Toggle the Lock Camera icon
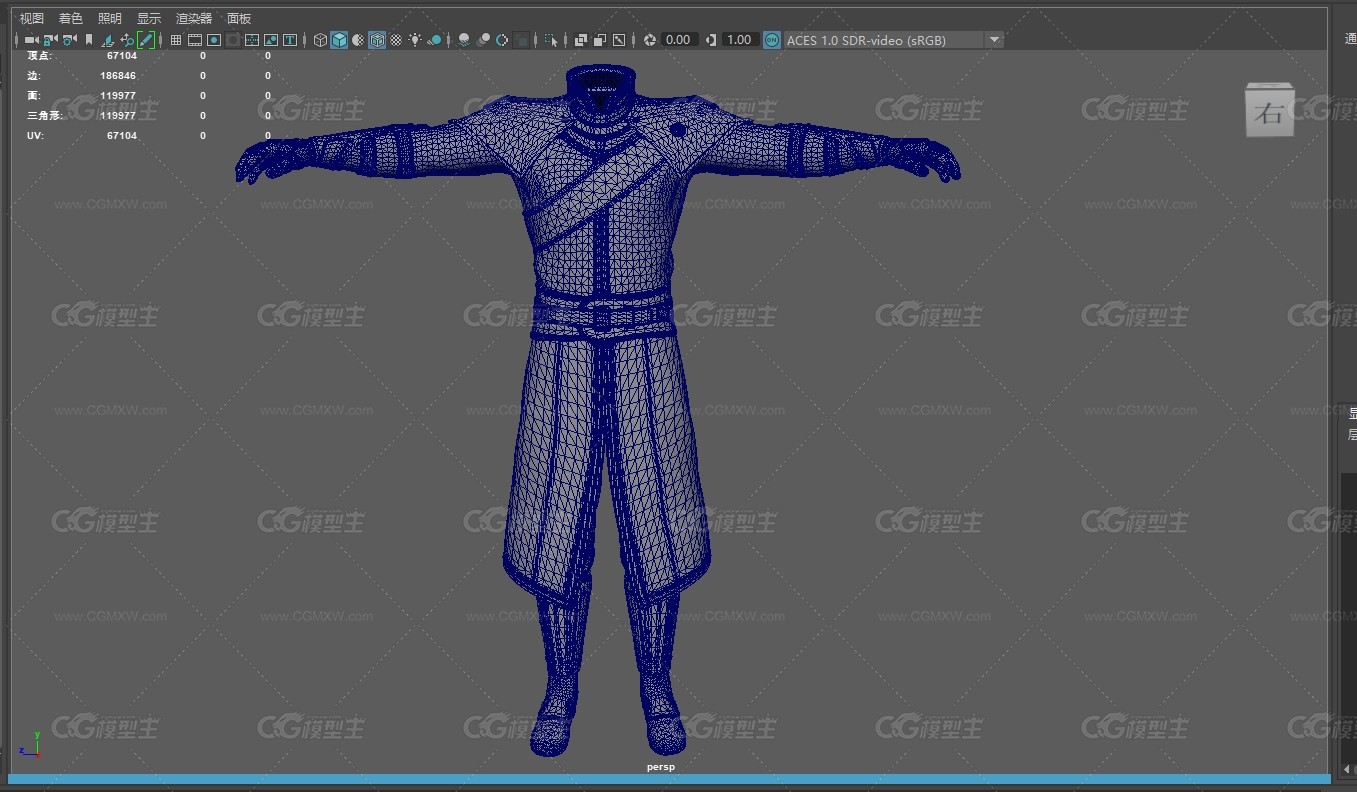 click(x=49, y=40)
